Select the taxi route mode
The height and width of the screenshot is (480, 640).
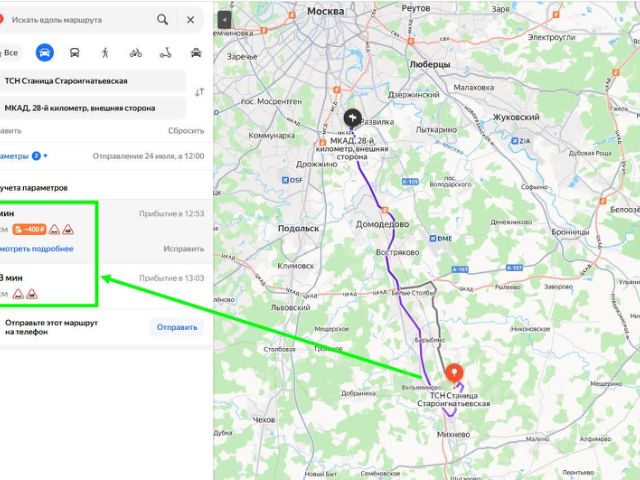[196, 53]
